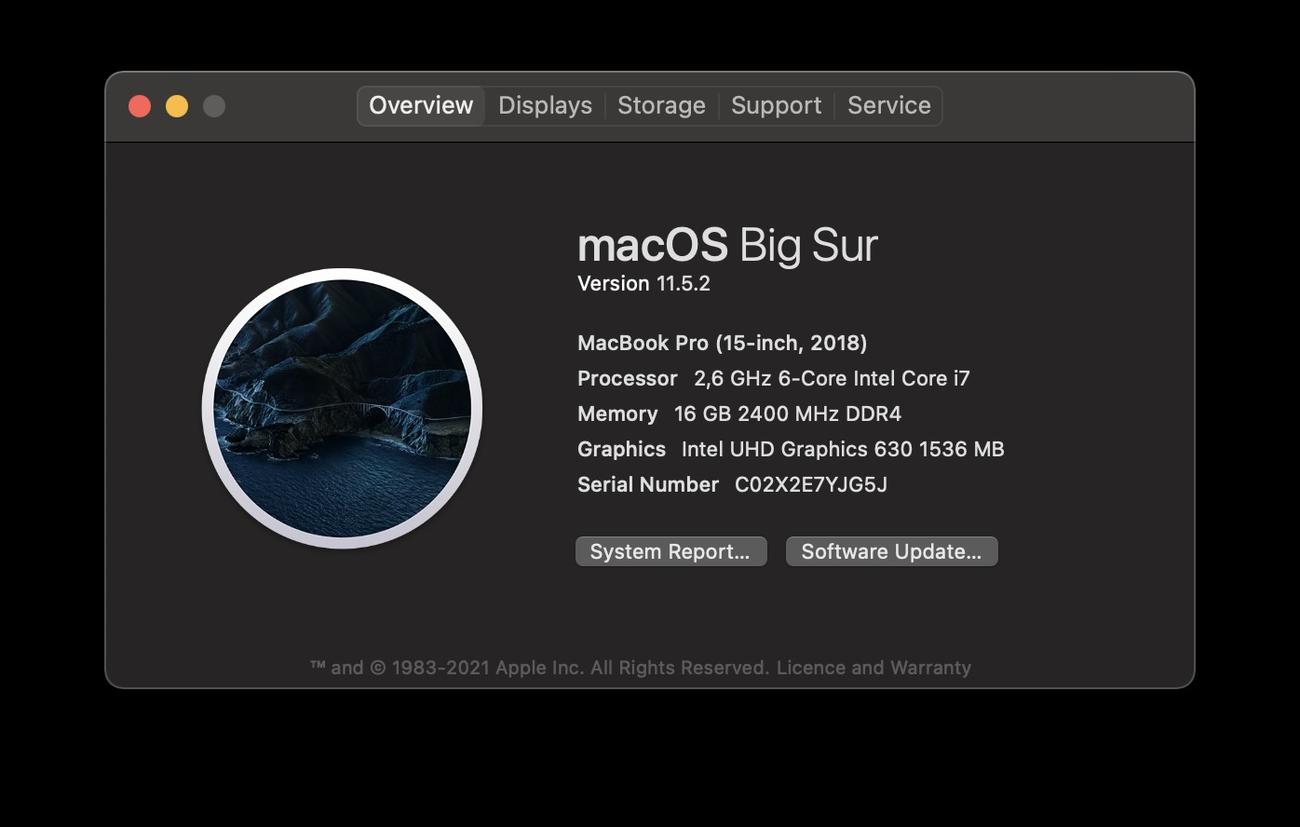Click the Version 11.5.2 text
Image resolution: width=1300 pixels, height=827 pixels.
coord(644,283)
